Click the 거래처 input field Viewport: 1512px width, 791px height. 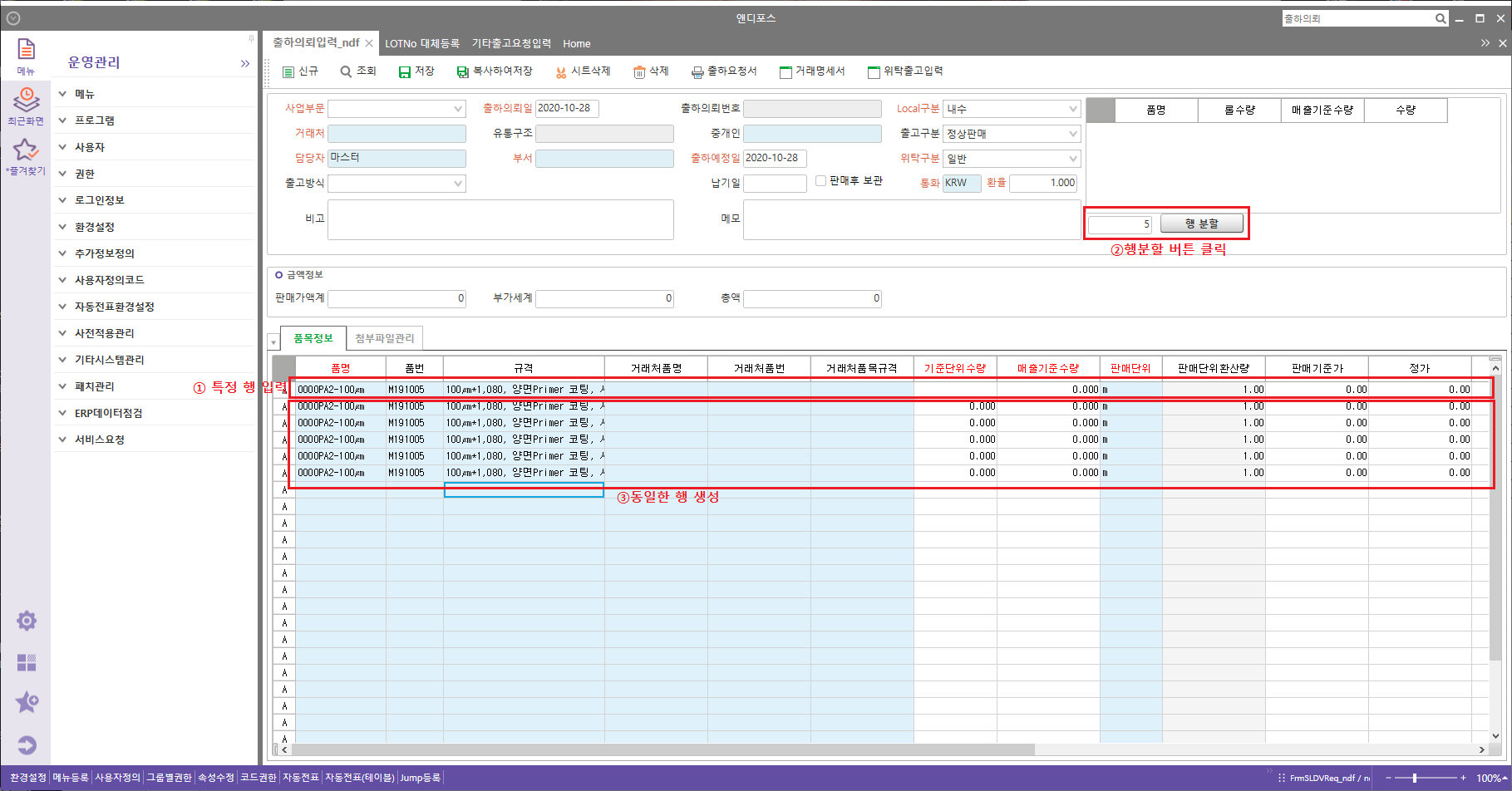396,134
